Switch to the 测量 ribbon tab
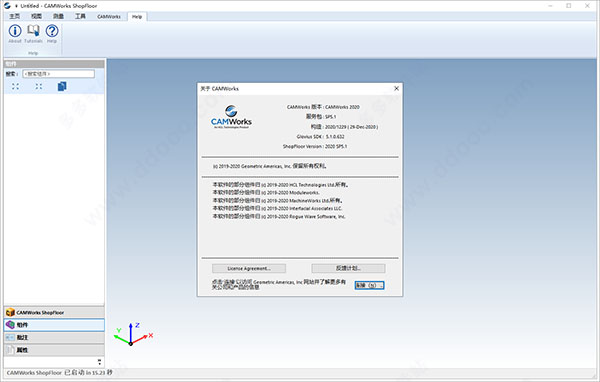 tap(58, 16)
